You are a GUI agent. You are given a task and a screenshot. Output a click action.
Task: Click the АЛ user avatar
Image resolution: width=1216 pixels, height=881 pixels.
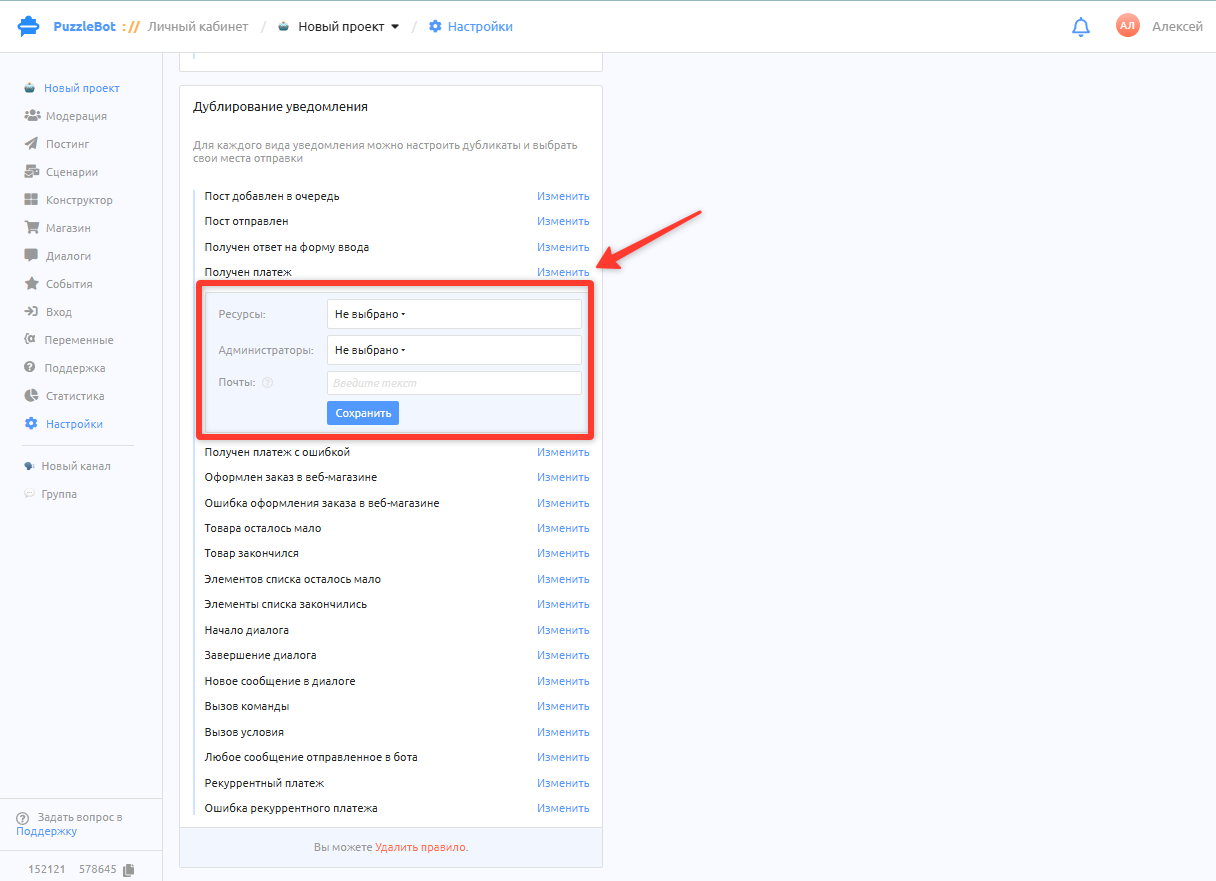1128,27
